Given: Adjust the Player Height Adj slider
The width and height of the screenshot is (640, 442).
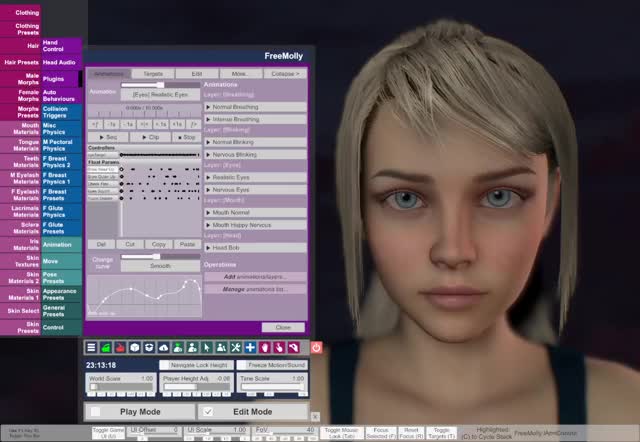Looking at the screenshot, I should pyautogui.click(x=197, y=386).
